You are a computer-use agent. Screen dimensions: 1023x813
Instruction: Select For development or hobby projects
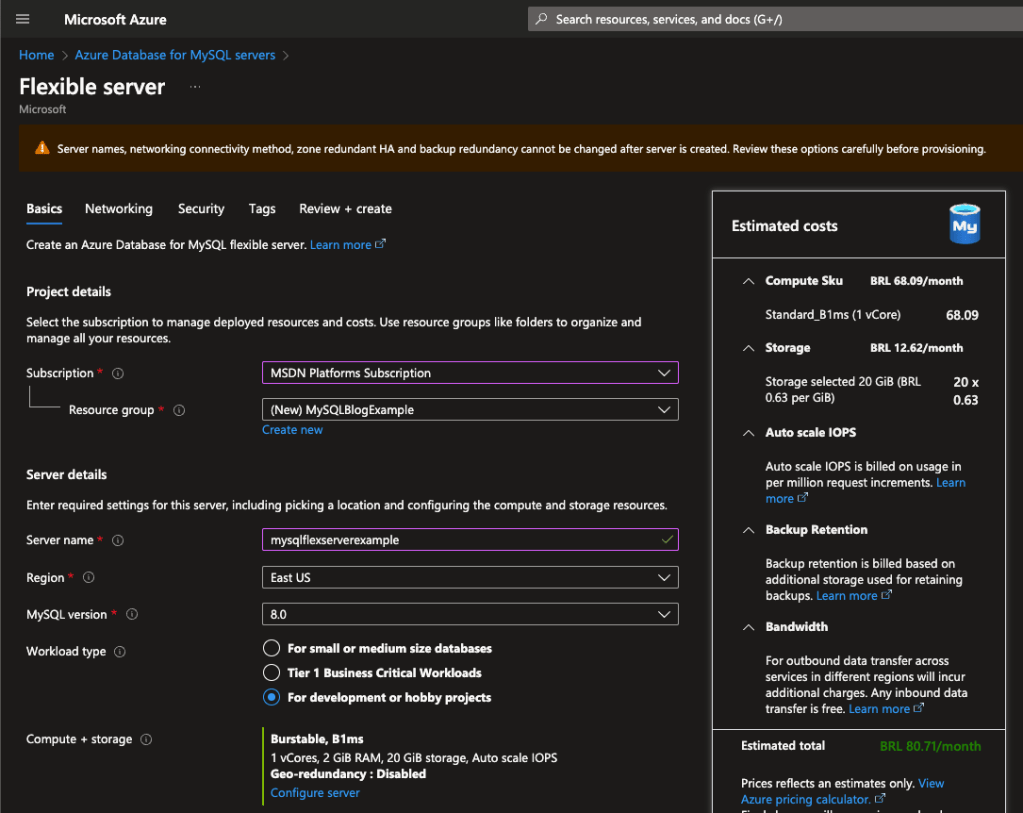coord(271,697)
